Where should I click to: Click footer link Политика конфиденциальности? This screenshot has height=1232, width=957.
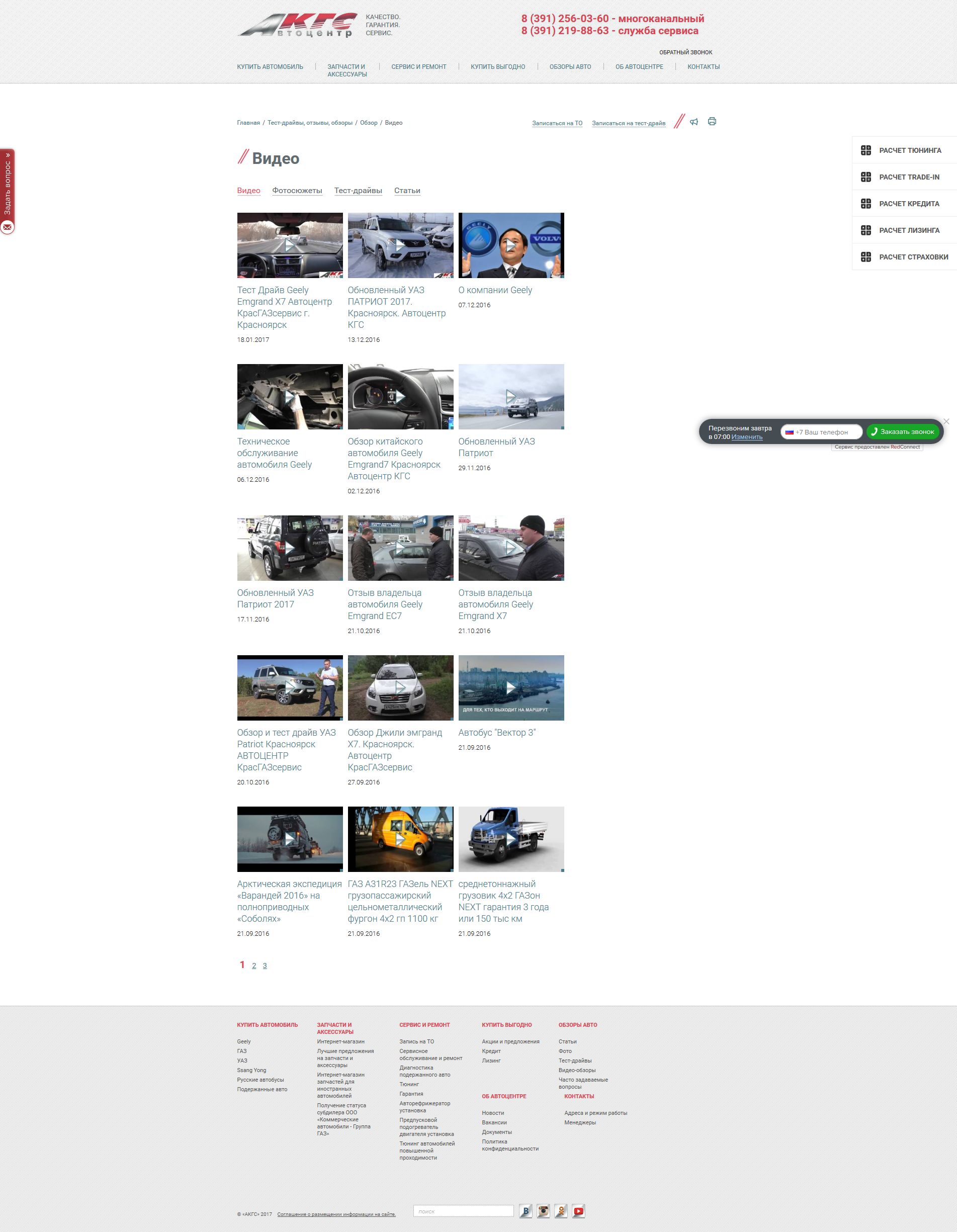pos(510,1145)
